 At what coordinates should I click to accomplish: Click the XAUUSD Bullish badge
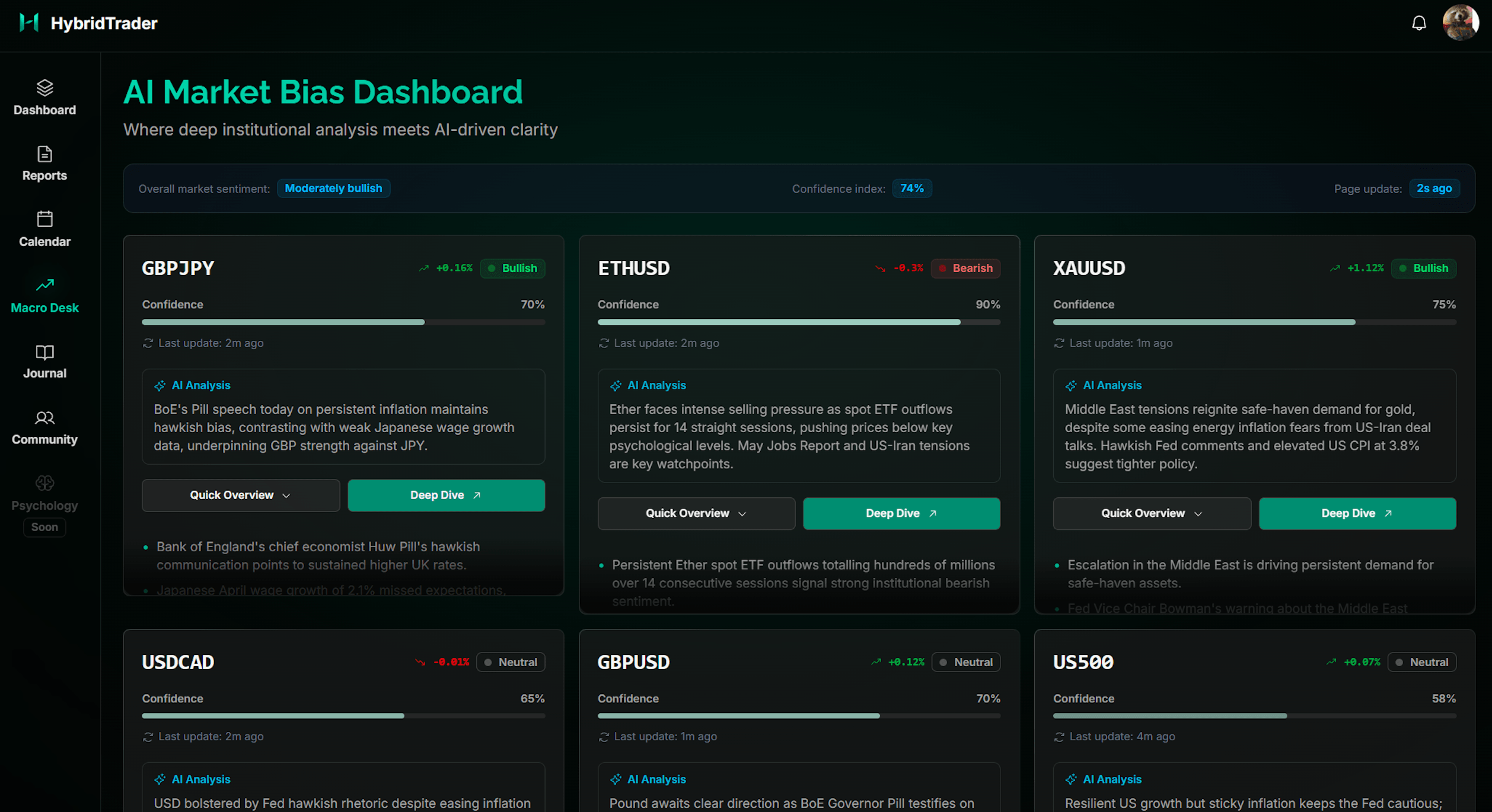(x=1423, y=268)
